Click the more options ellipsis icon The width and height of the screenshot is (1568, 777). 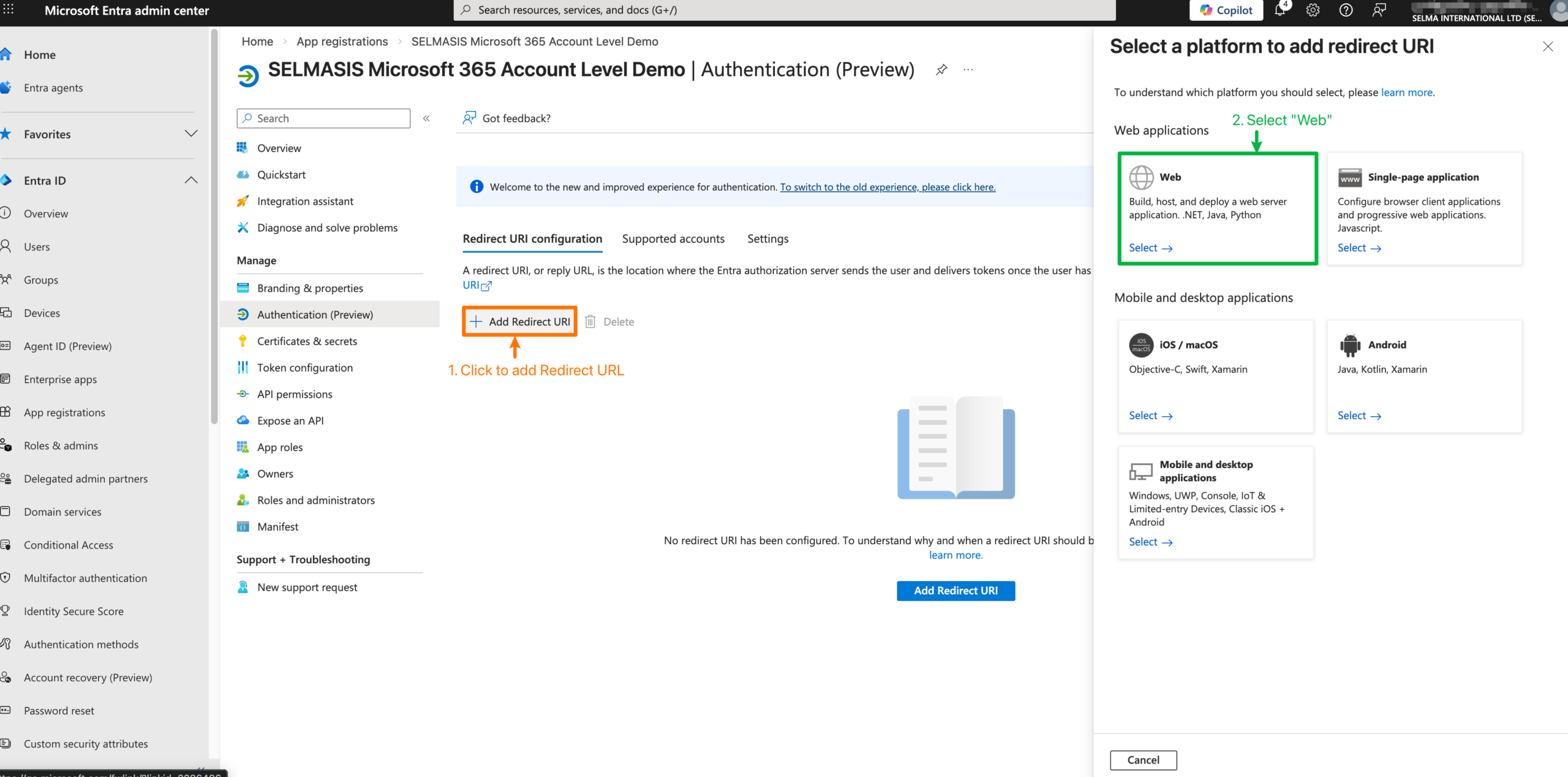(x=968, y=70)
